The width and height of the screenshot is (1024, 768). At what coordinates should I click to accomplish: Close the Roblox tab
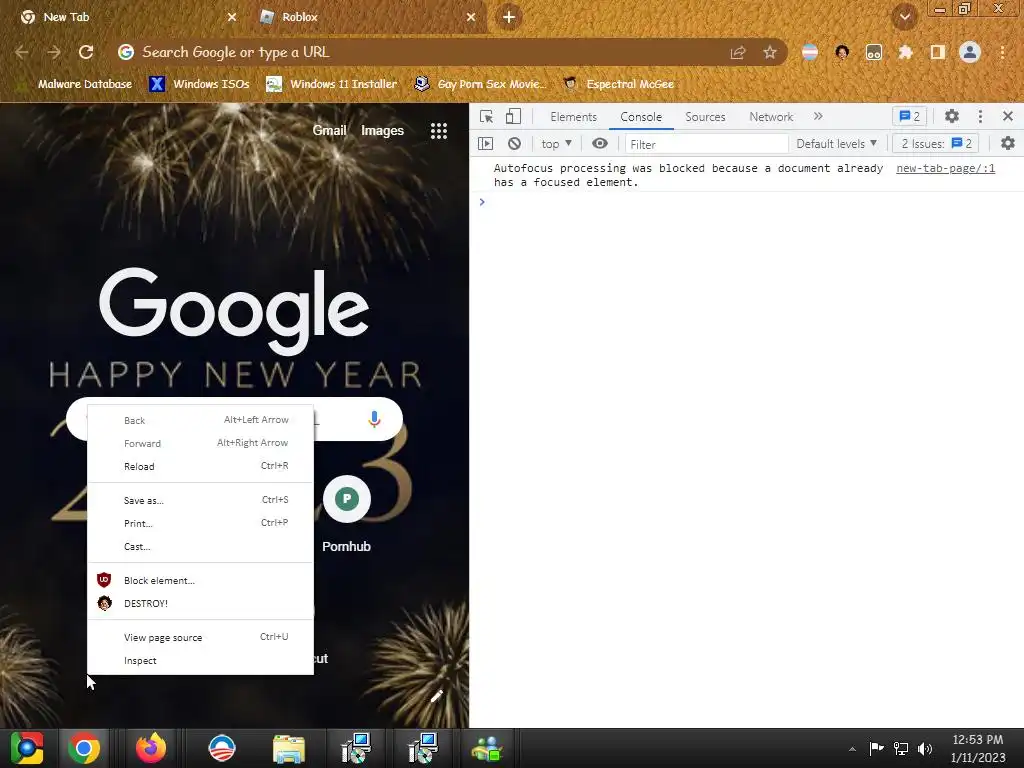[471, 17]
